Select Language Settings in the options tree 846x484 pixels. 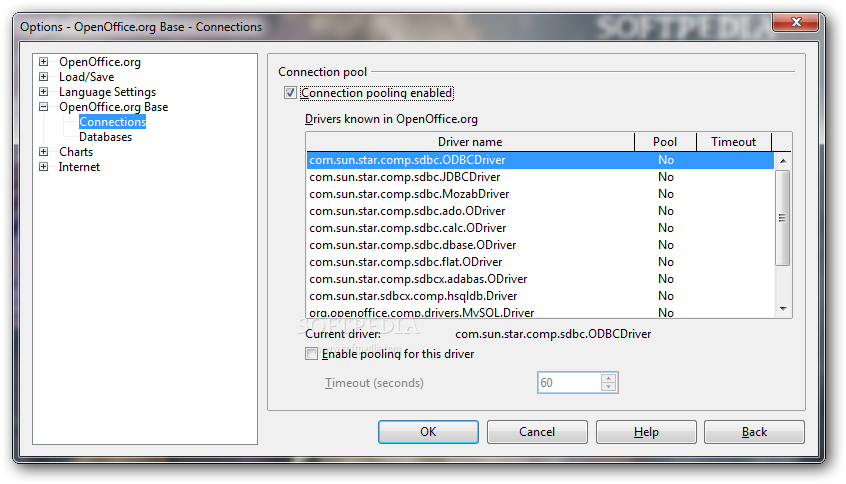pos(107,92)
